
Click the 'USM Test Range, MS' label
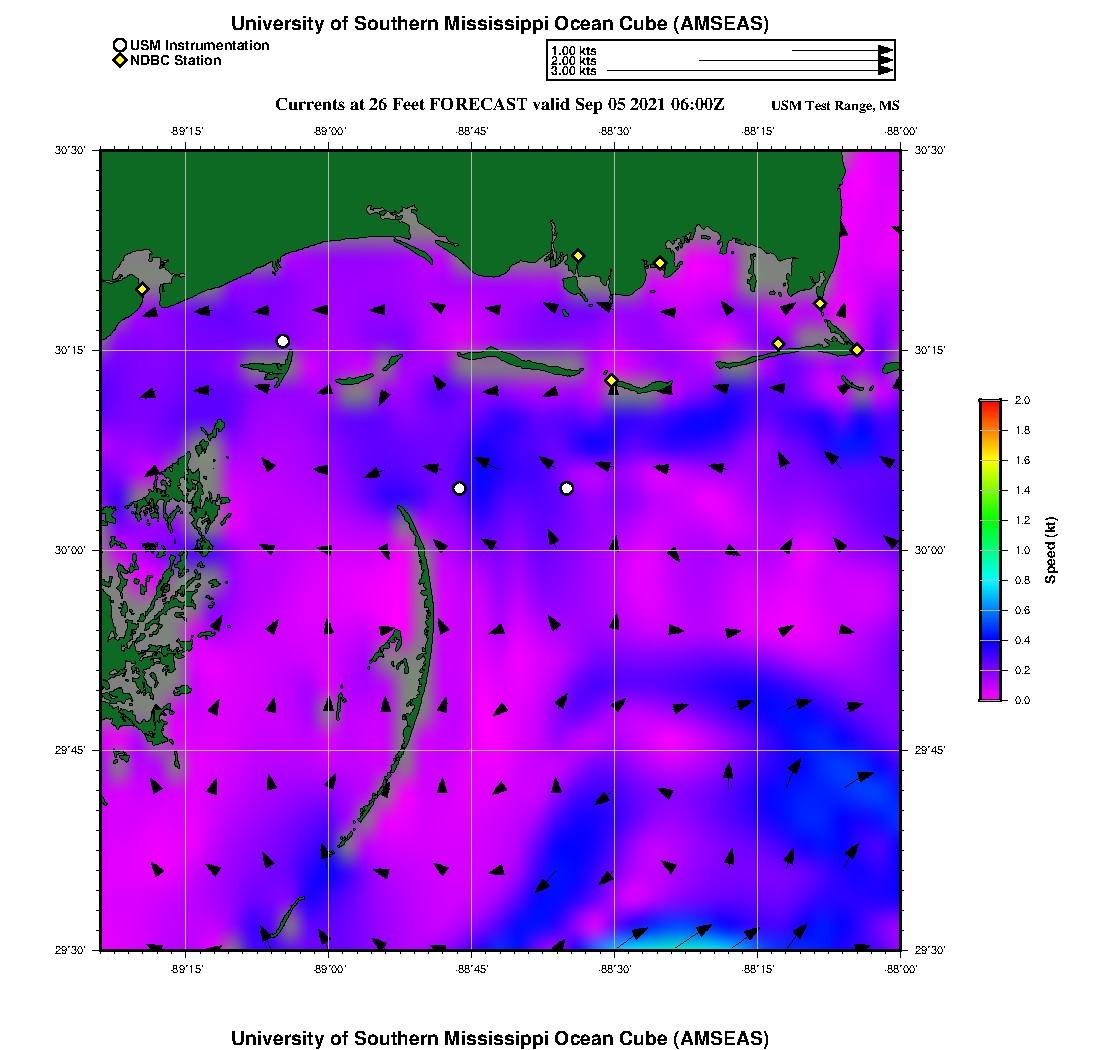pos(835,106)
